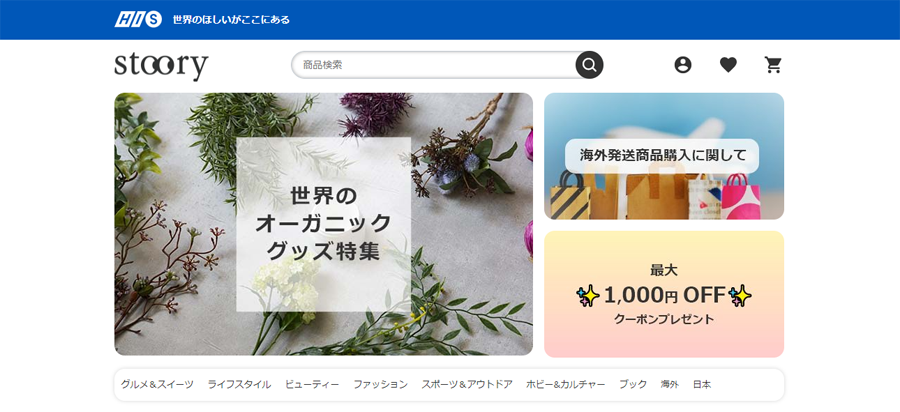900x412 pixels.
Task: Select the スポーツ&アウトドア category
Action: coord(467,384)
